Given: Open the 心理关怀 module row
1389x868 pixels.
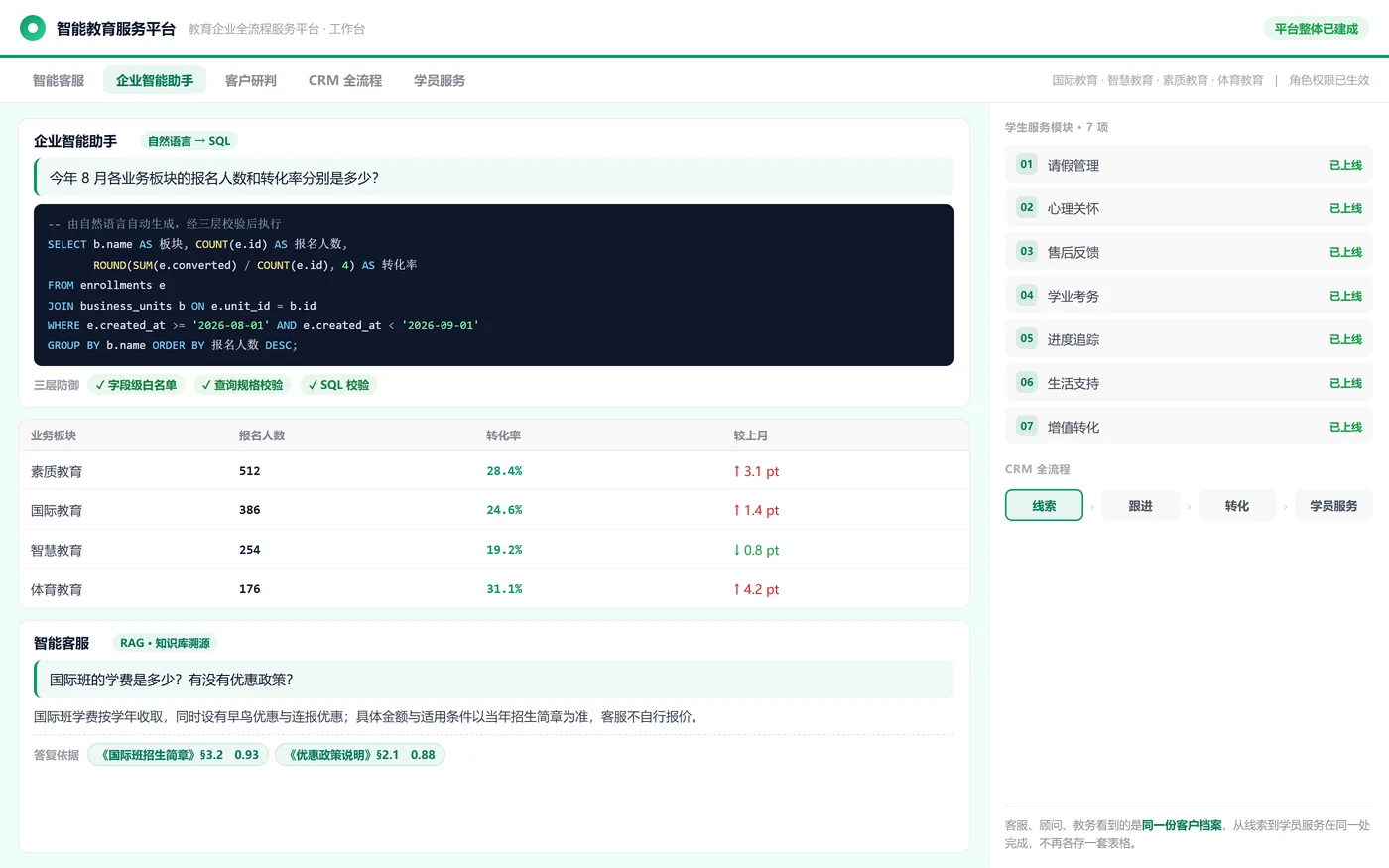Looking at the screenshot, I should click(x=1189, y=208).
